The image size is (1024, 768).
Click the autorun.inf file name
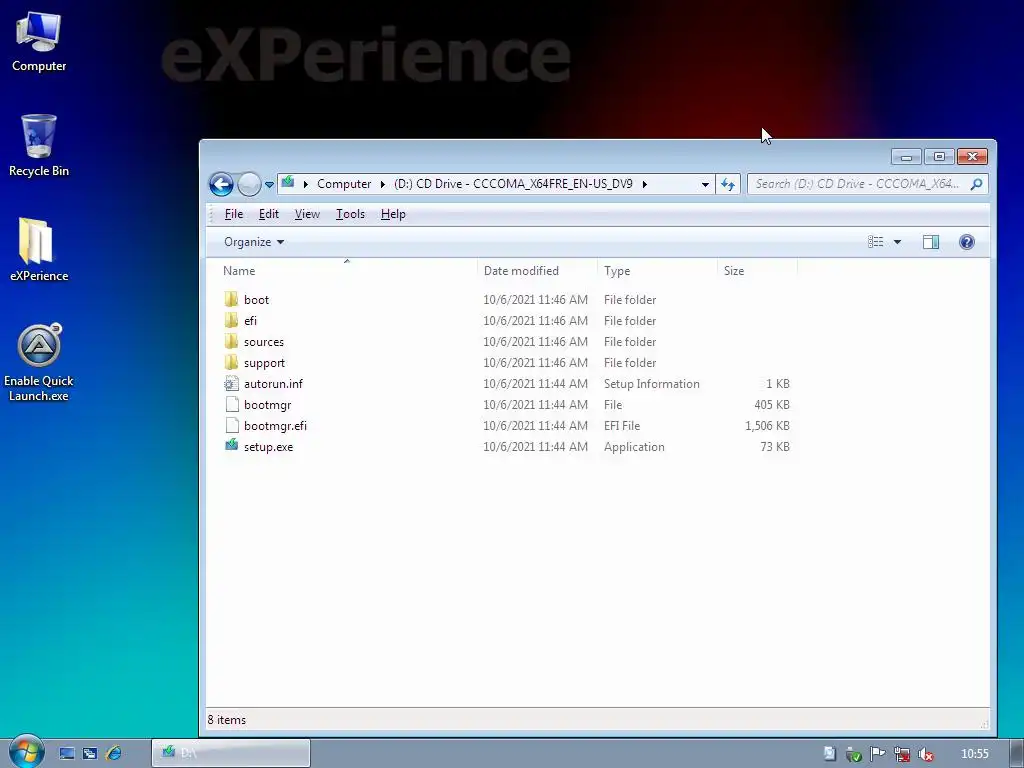[273, 384]
